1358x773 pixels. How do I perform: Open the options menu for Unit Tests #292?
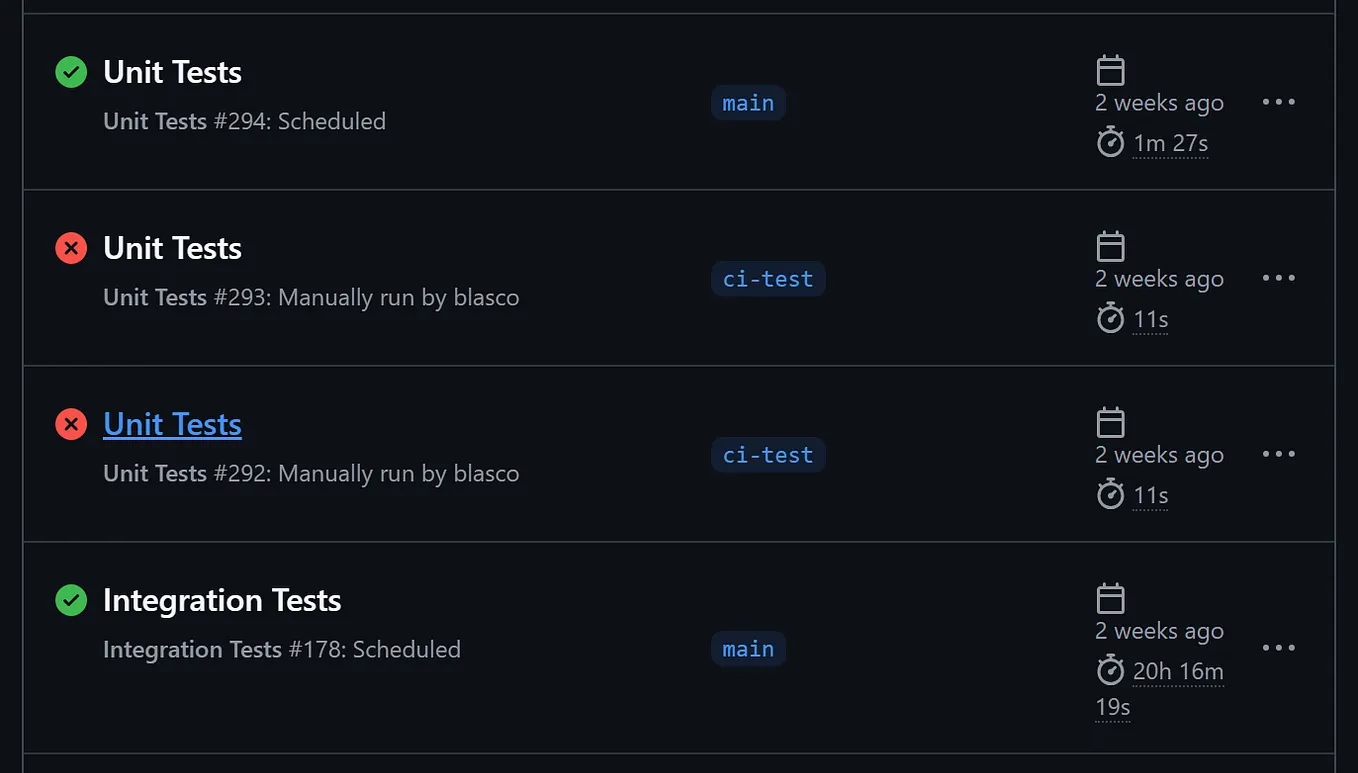[1279, 453]
